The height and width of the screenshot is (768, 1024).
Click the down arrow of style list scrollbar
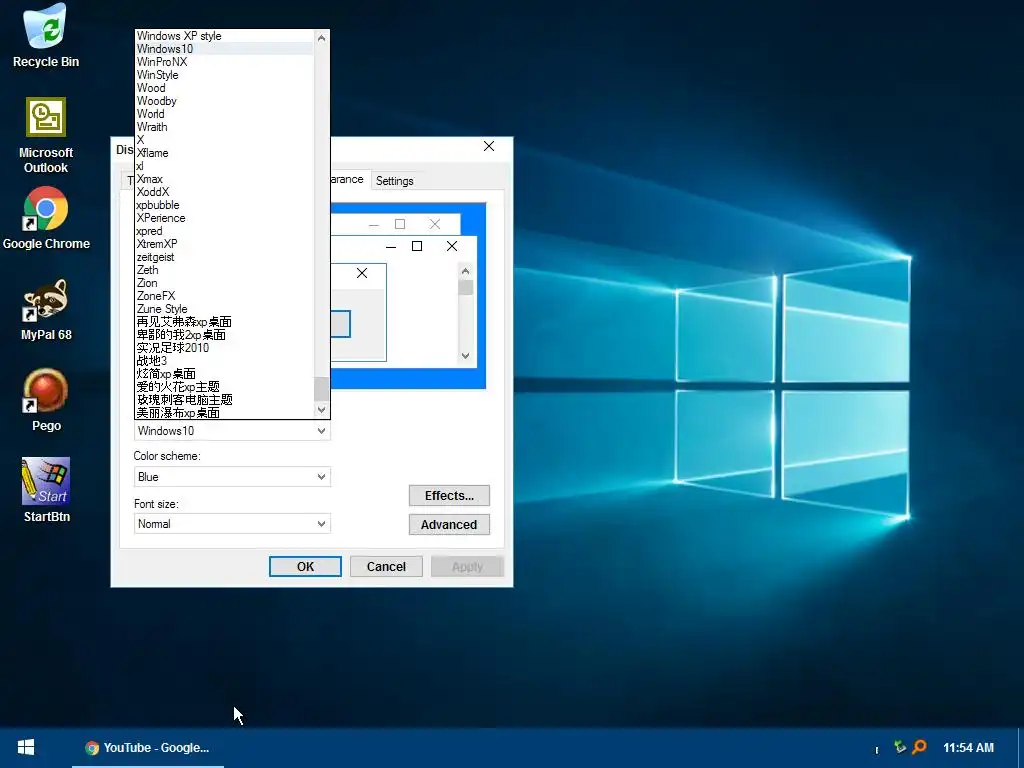pos(321,410)
